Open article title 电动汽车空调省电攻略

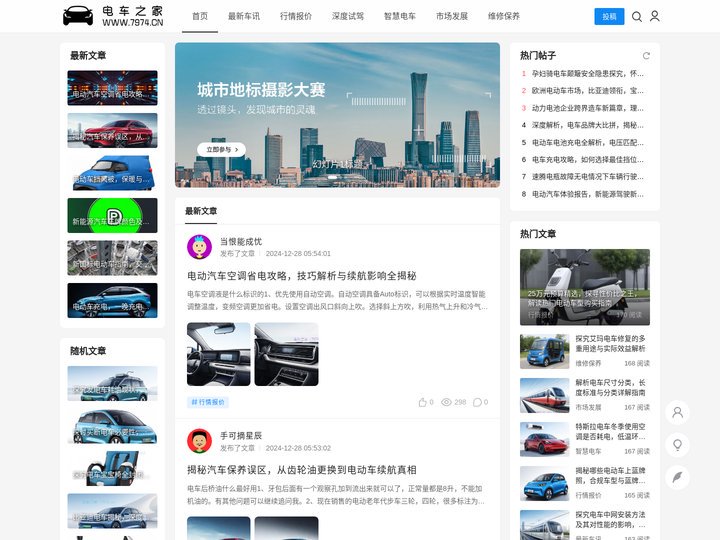302,276
